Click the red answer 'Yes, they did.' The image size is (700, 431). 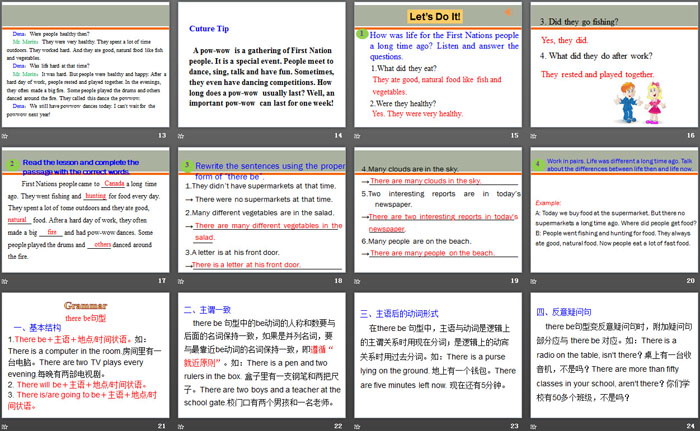click(x=564, y=40)
